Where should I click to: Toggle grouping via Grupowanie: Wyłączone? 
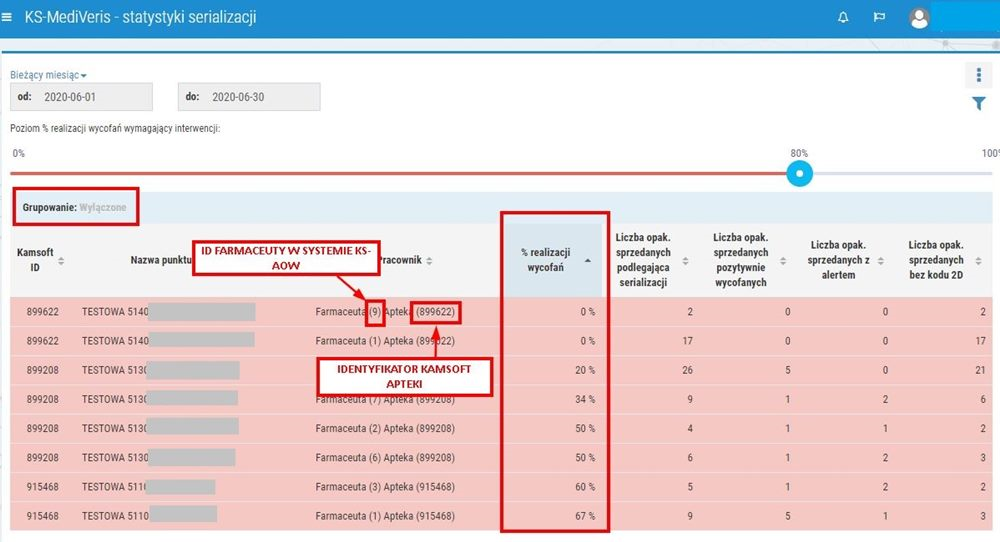pyautogui.click(x=75, y=206)
